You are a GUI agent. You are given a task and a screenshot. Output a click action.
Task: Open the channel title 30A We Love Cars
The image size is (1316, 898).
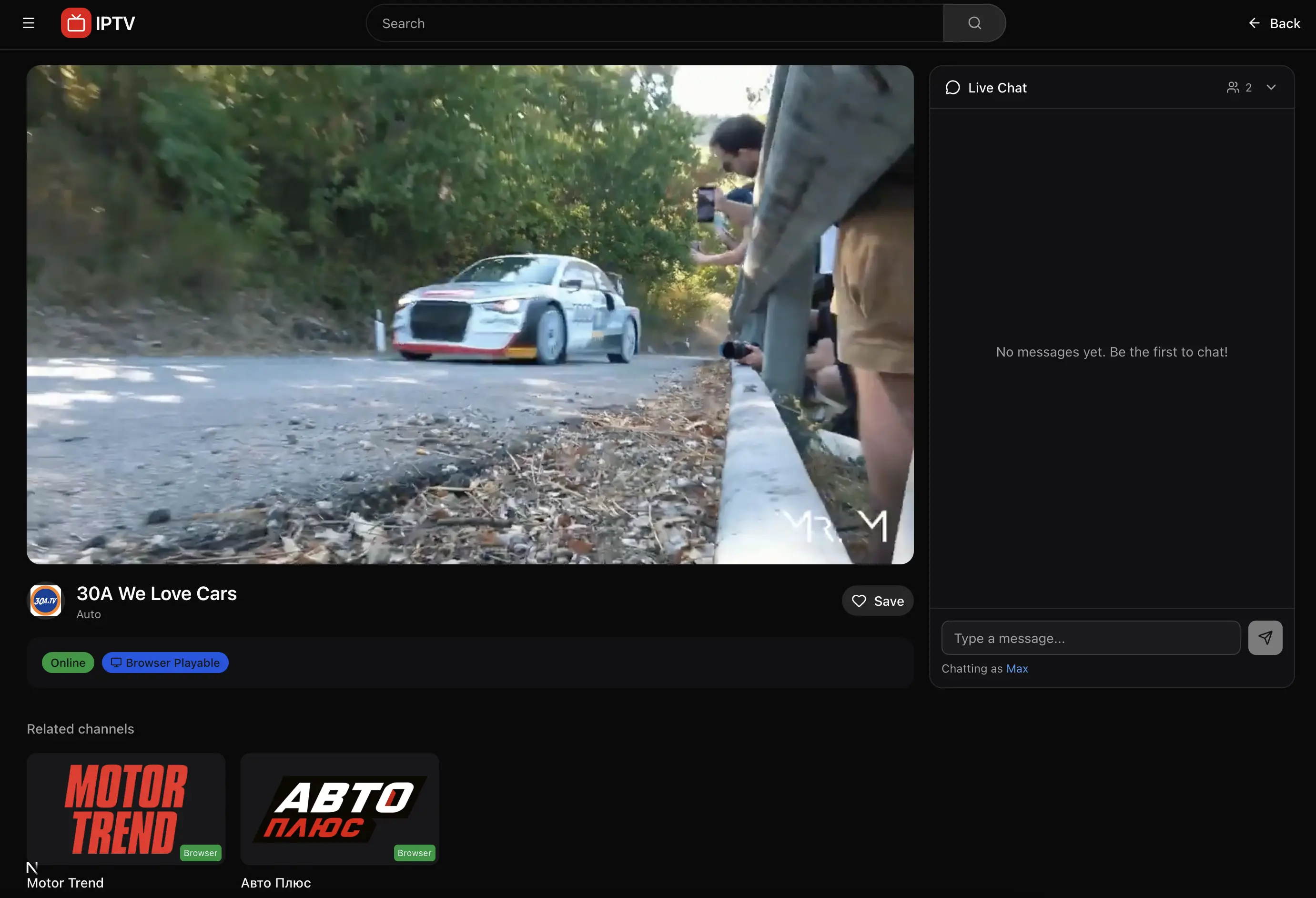[157, 593]
